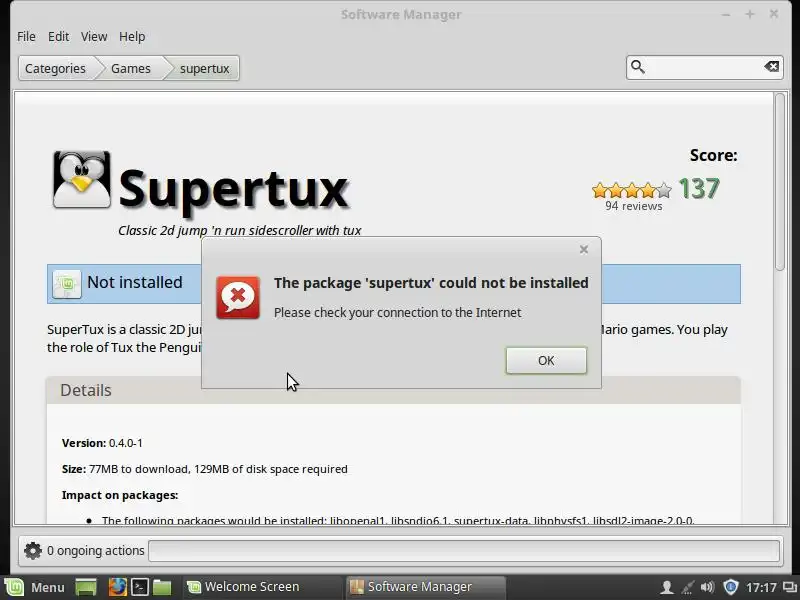Click the Supertux penguin icon

coord(82,179)
